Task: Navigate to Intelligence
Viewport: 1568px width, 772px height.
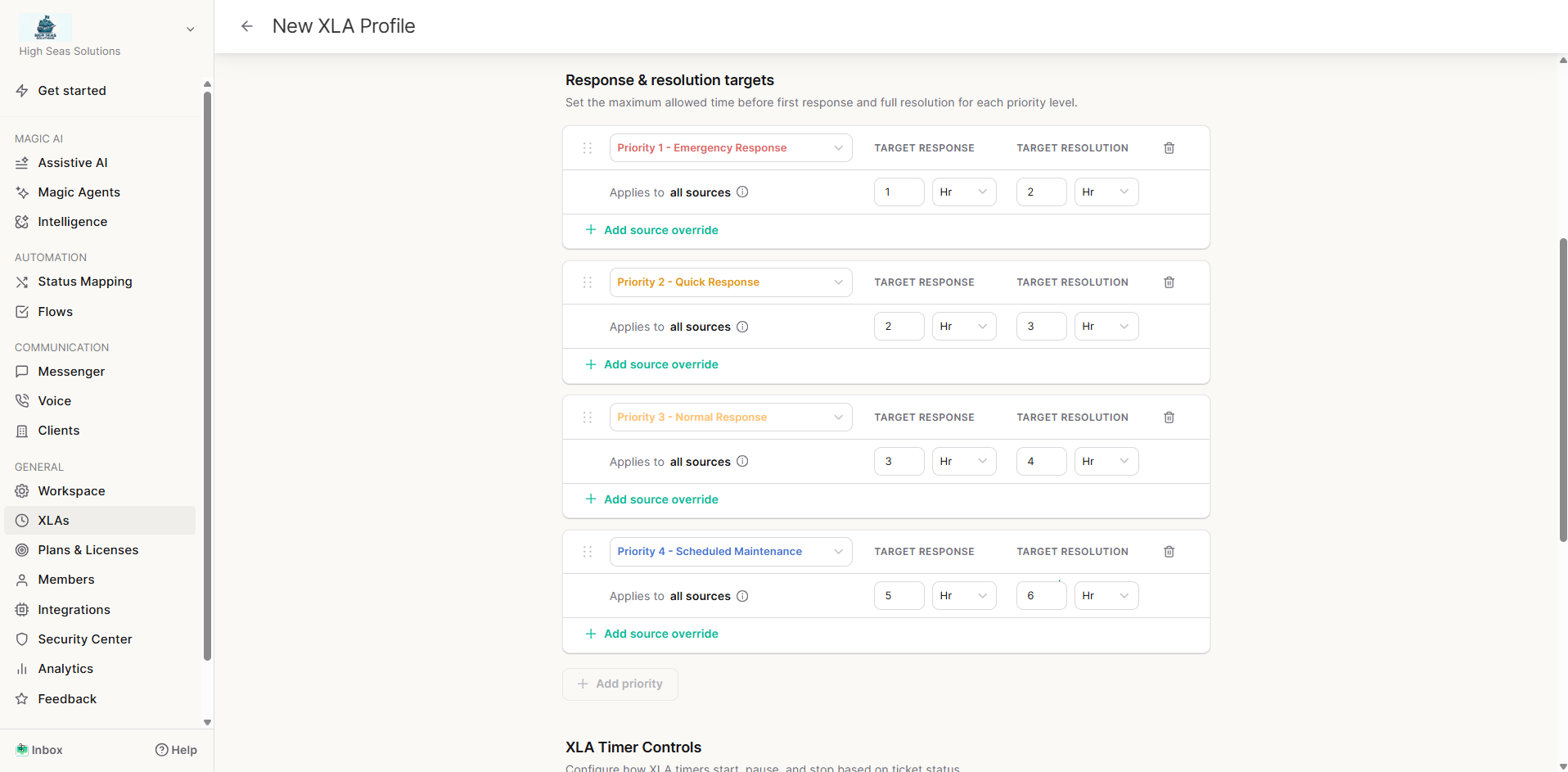Action: pyautogui.click(x=100, y=222)
